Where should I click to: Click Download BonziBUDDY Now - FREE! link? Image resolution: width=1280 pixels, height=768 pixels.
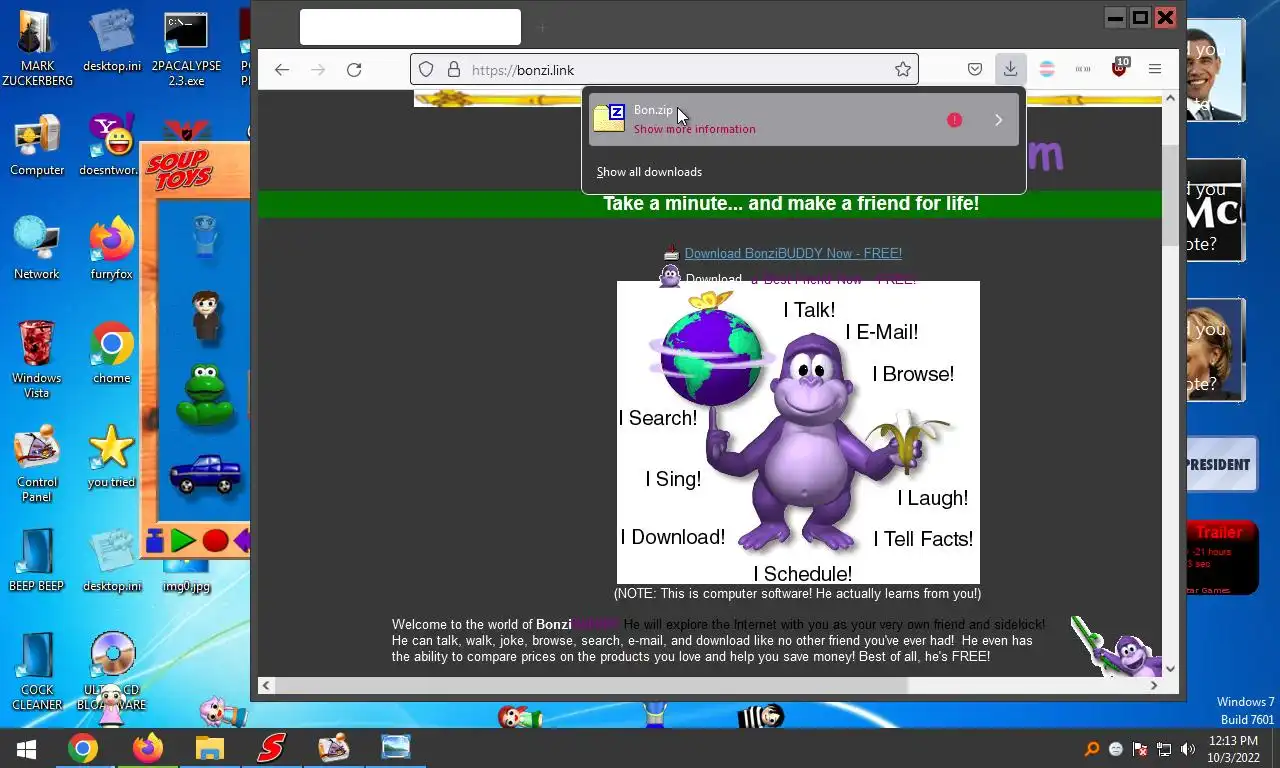point(793,254)
